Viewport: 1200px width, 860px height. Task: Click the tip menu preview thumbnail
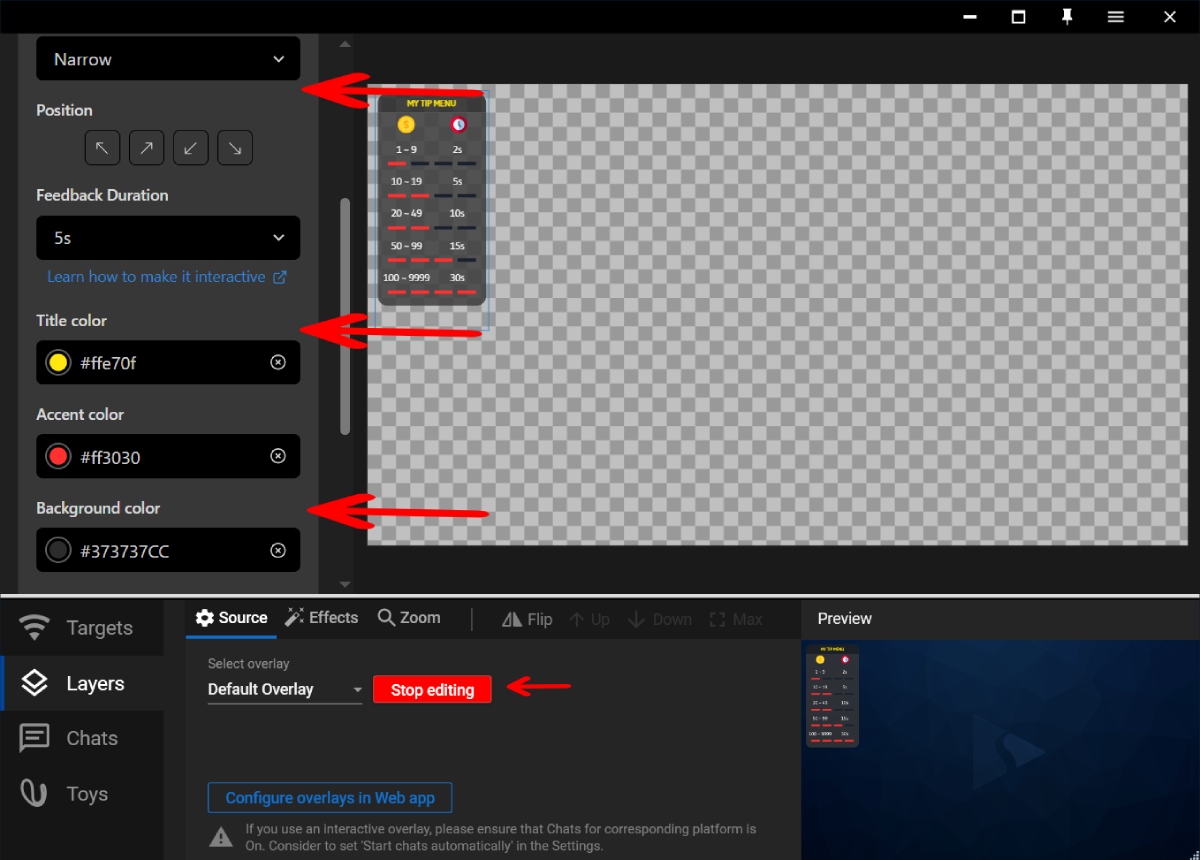coord(832,695)
